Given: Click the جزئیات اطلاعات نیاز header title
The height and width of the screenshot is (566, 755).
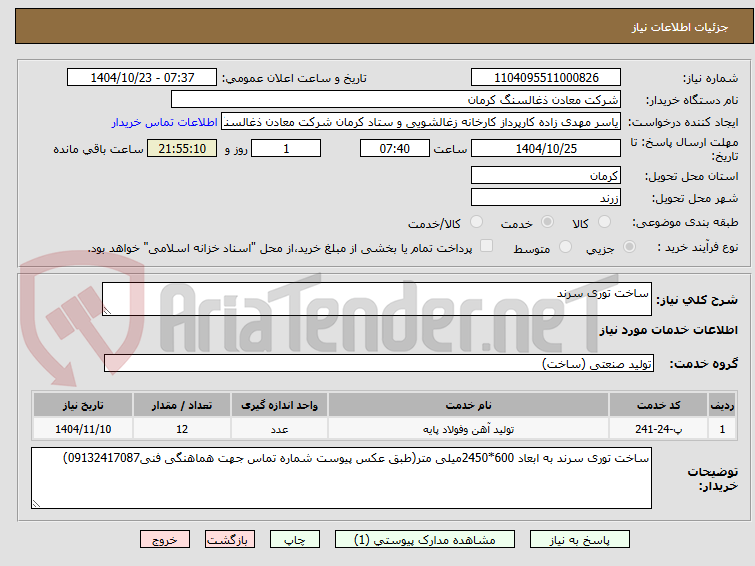Looking at the screenshot, I should point(680,27).
